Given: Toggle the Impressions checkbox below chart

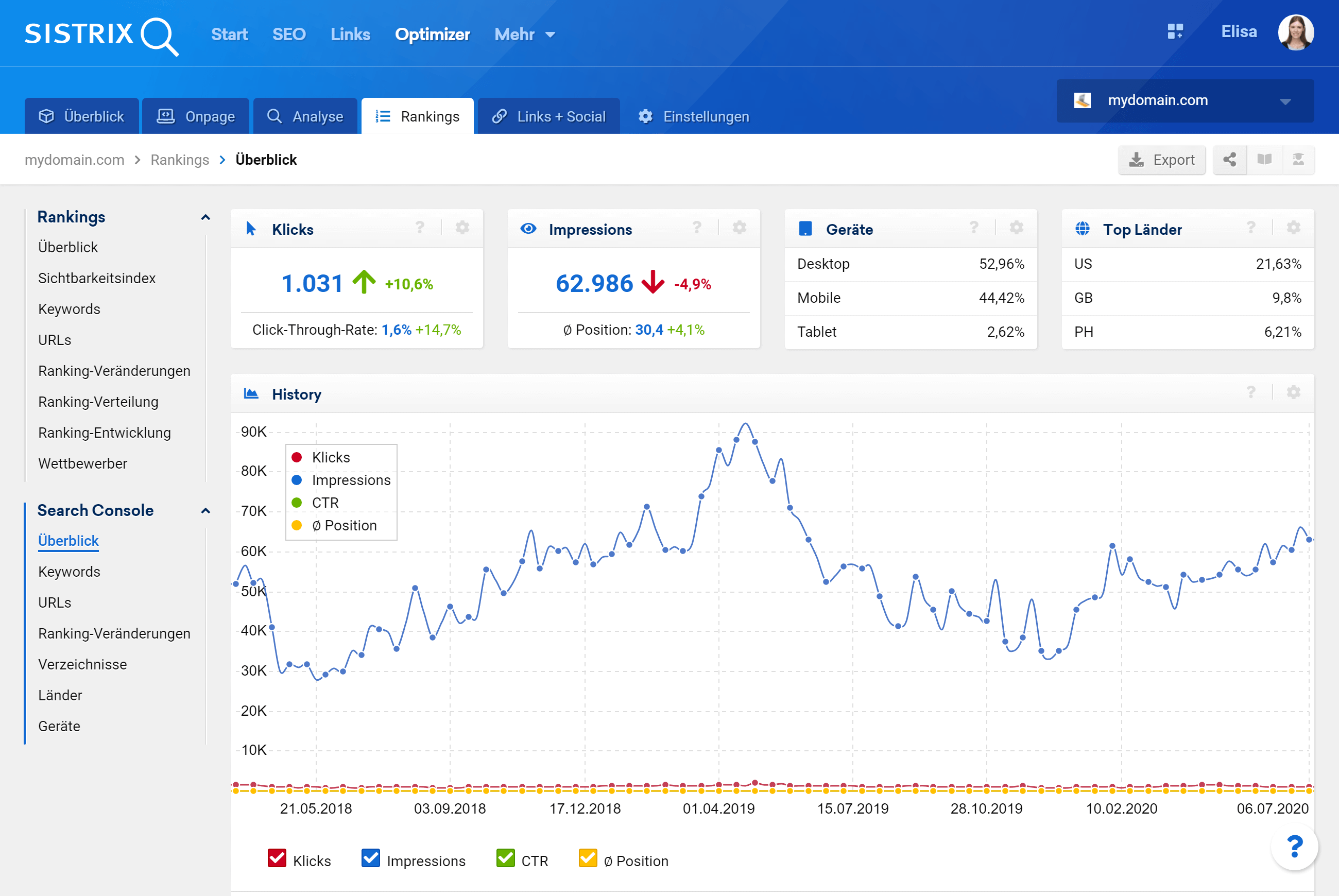Looking at the screenshot, I should tap(370, 859).
